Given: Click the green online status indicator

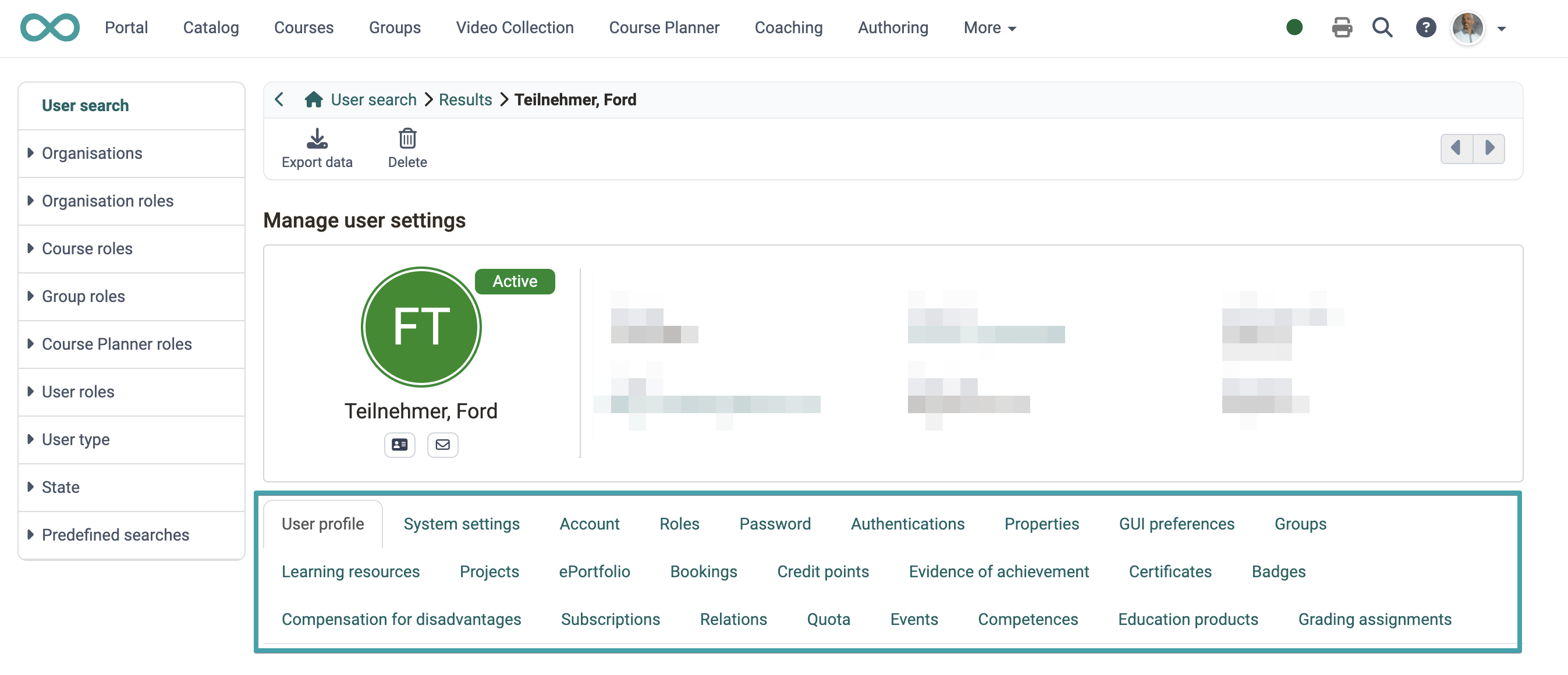Looking at the screenshot, I should tap(1294, 27).
